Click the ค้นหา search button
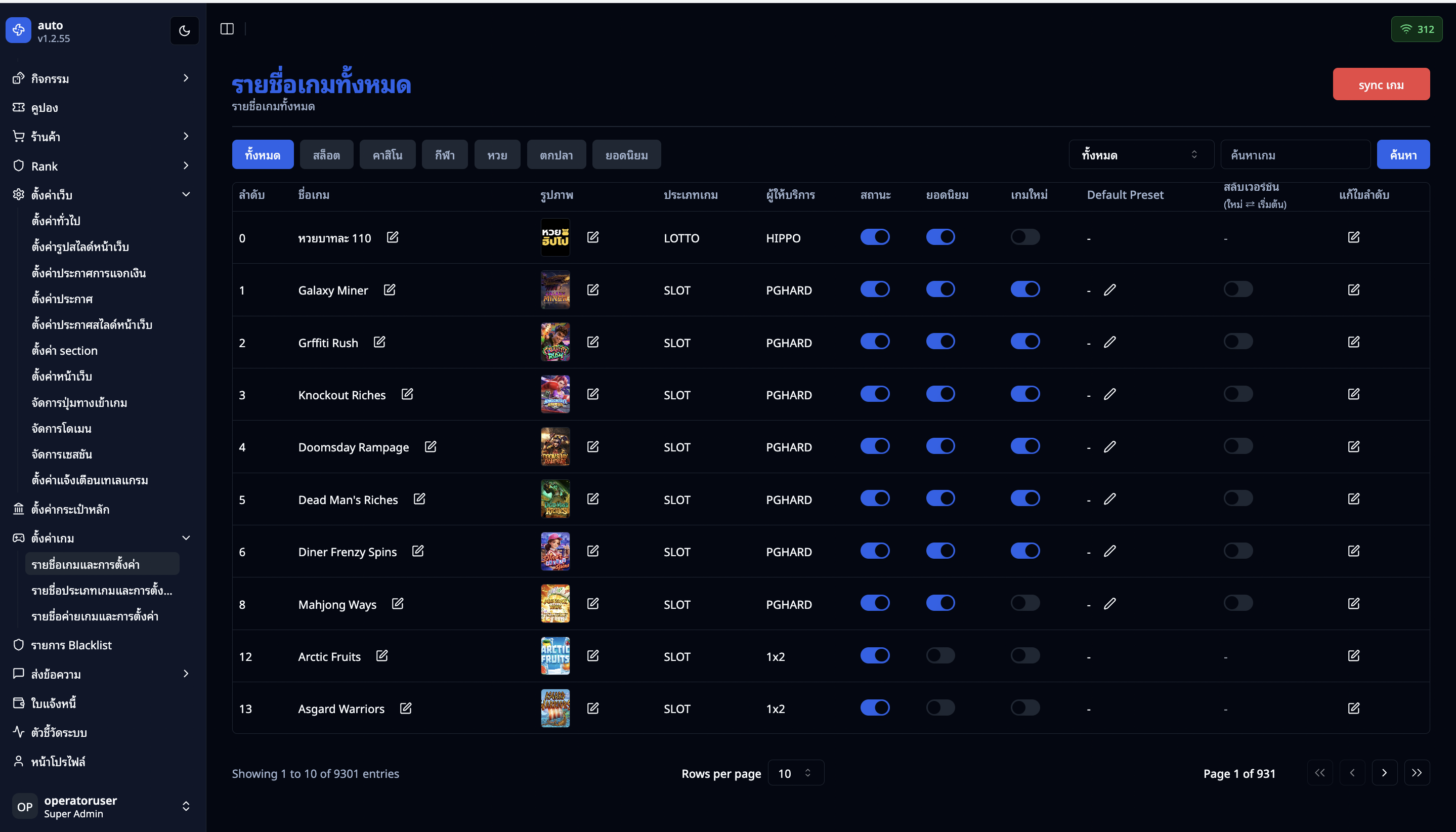 tap(1402, 155)
